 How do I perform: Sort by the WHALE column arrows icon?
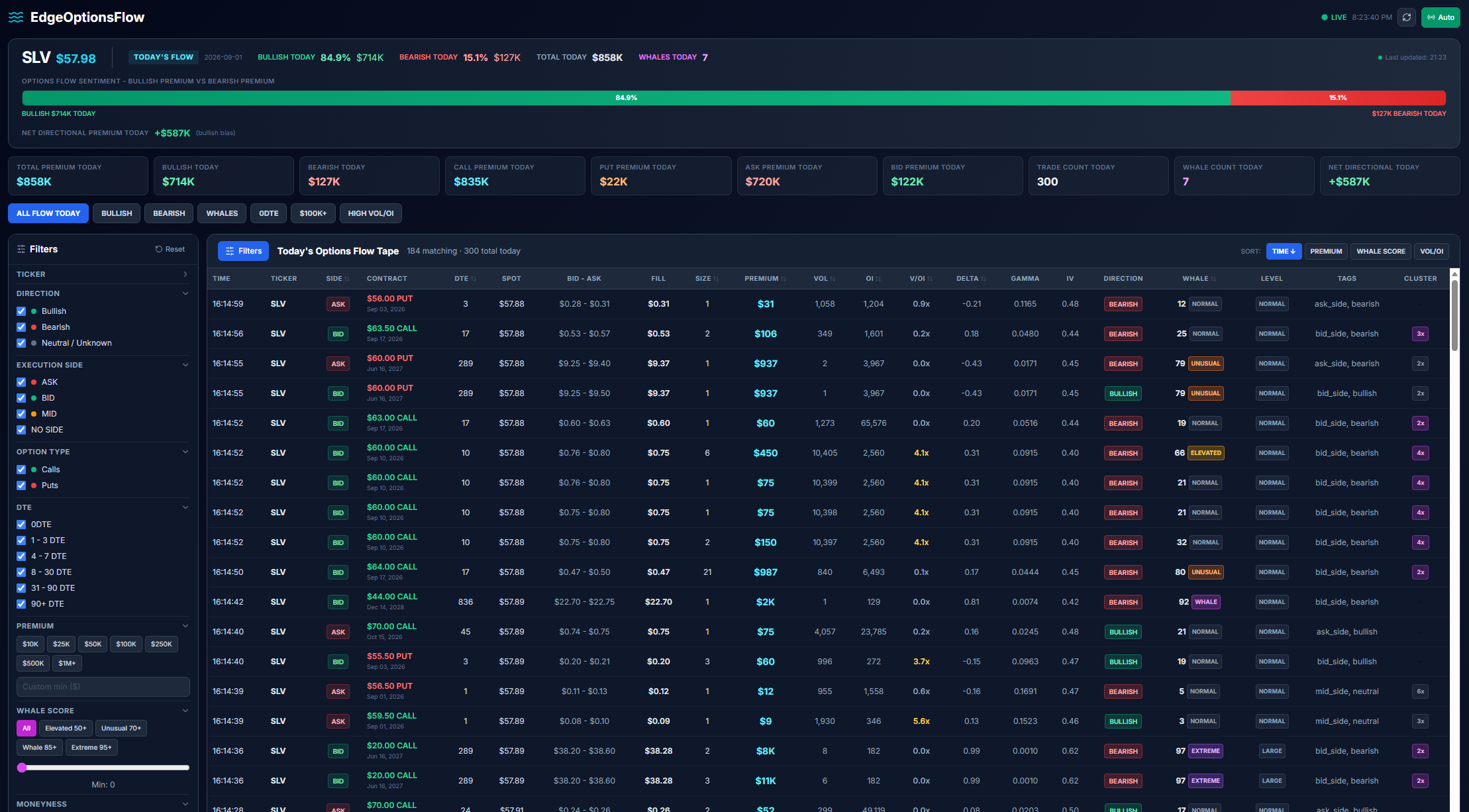(1214, 279)
